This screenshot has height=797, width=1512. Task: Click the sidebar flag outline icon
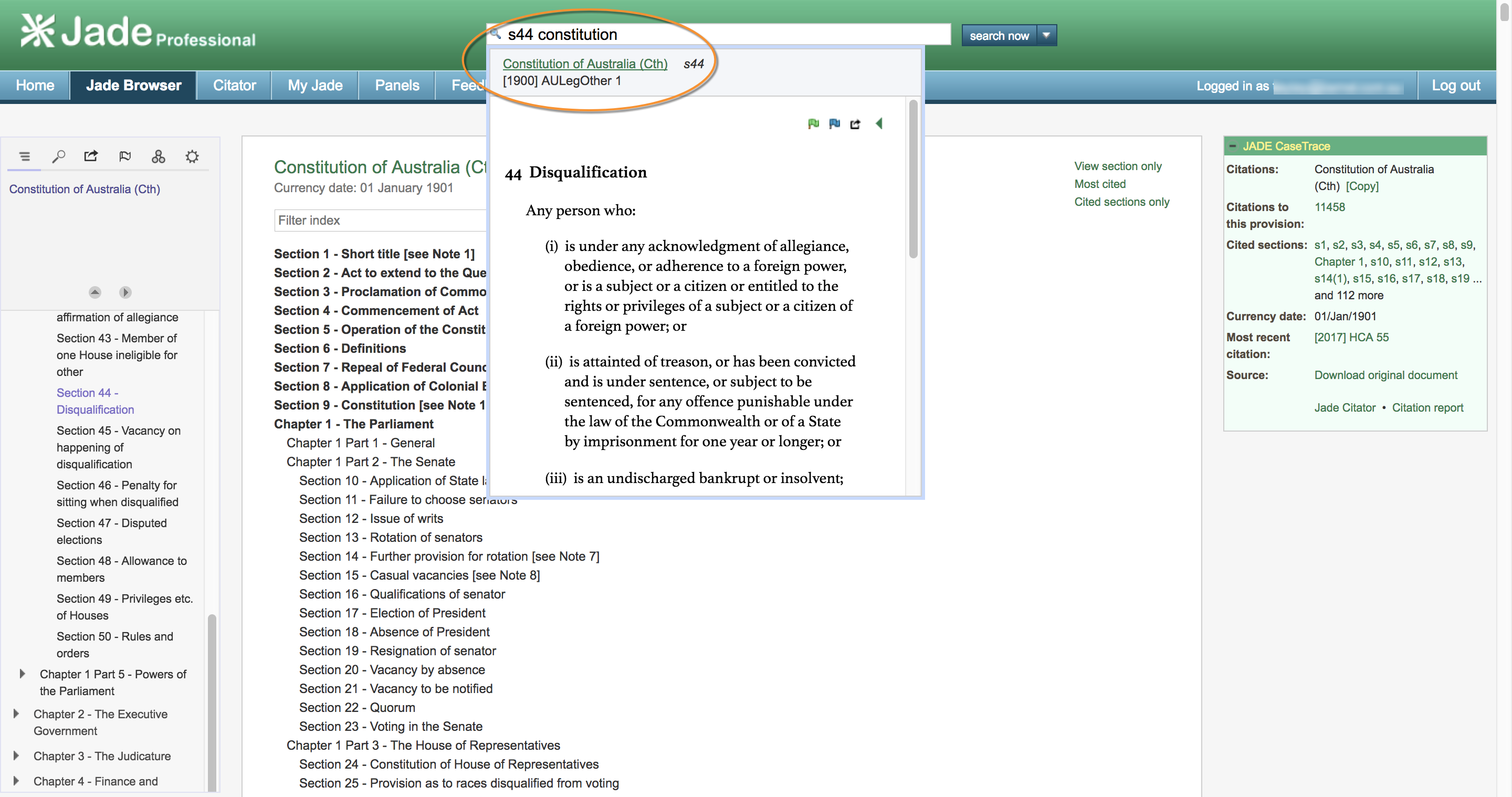[124, 156]
